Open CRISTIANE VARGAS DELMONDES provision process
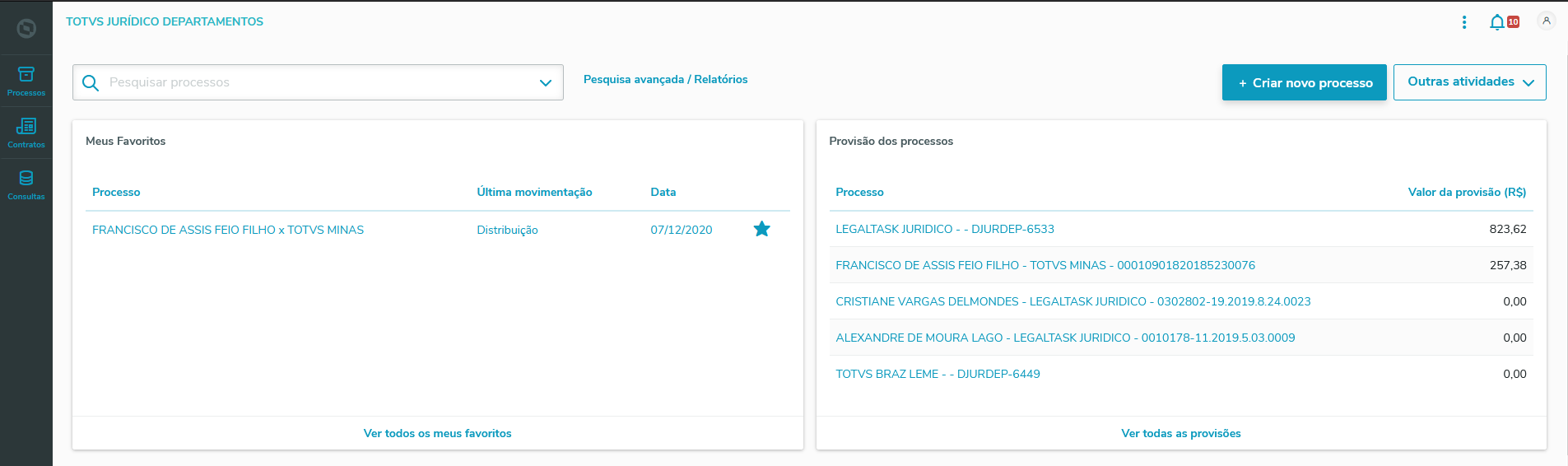Screen dimensions: 1568x466 pyautogui.click(x=1073, y=301)
